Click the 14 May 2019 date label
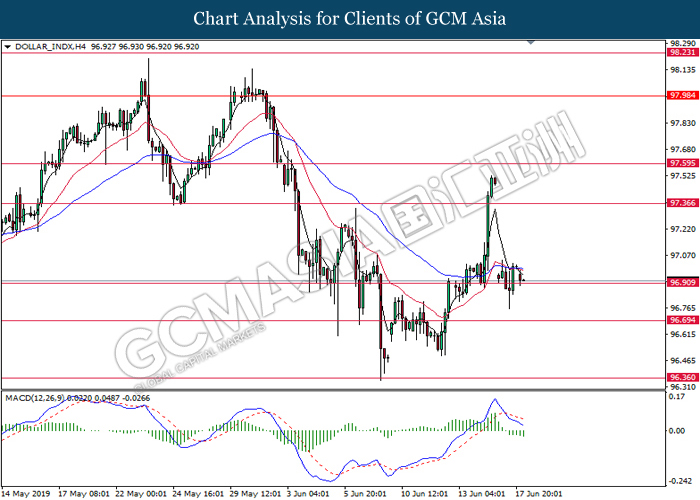The image size is (700, 500). pyautogui.click(x=26, y=494)
